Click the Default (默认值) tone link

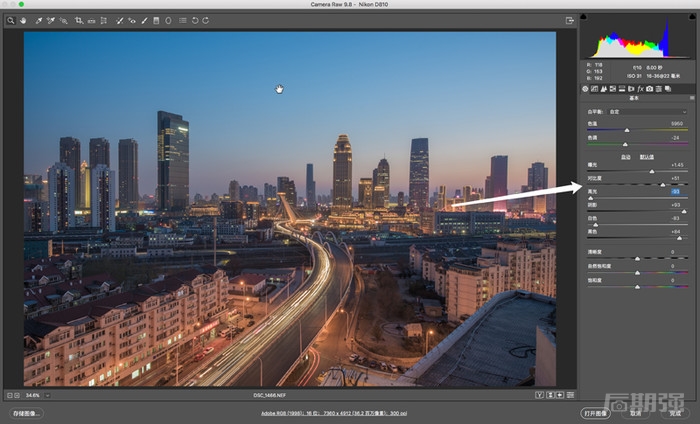pyautogui.click(x=646, y=157)
